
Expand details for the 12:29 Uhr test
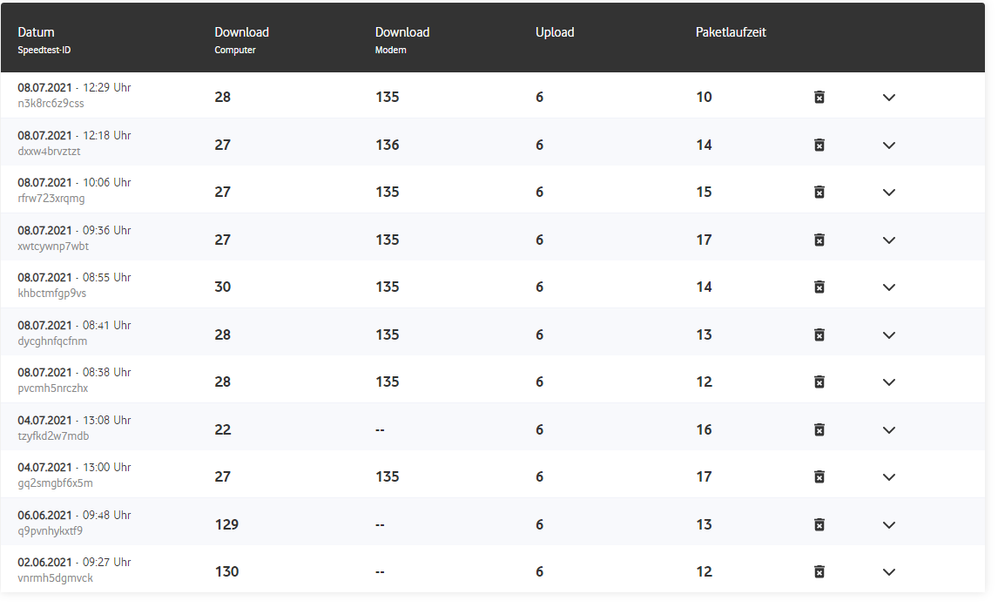pos(889,98)
